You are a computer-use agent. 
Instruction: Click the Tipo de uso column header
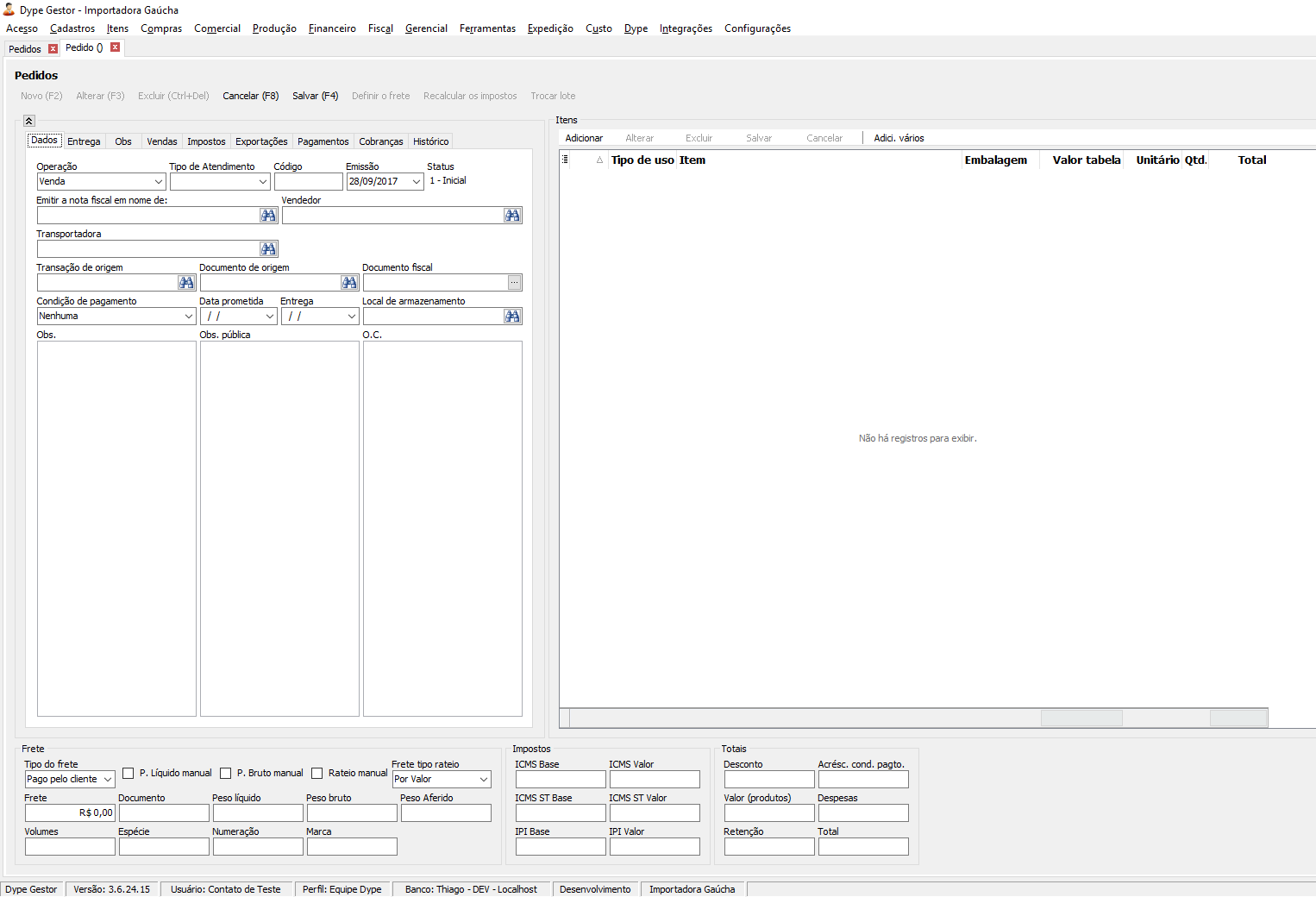[642, 160]
